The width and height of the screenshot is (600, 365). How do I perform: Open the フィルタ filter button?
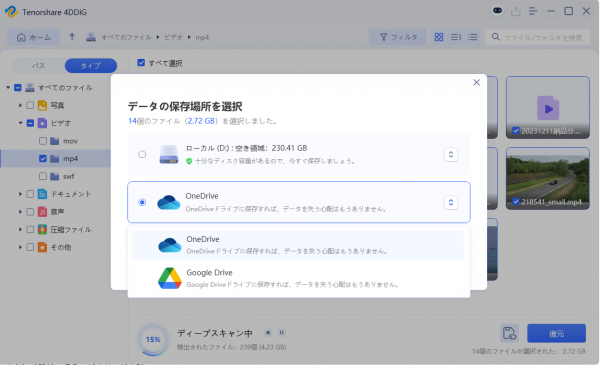pos(398,37)
